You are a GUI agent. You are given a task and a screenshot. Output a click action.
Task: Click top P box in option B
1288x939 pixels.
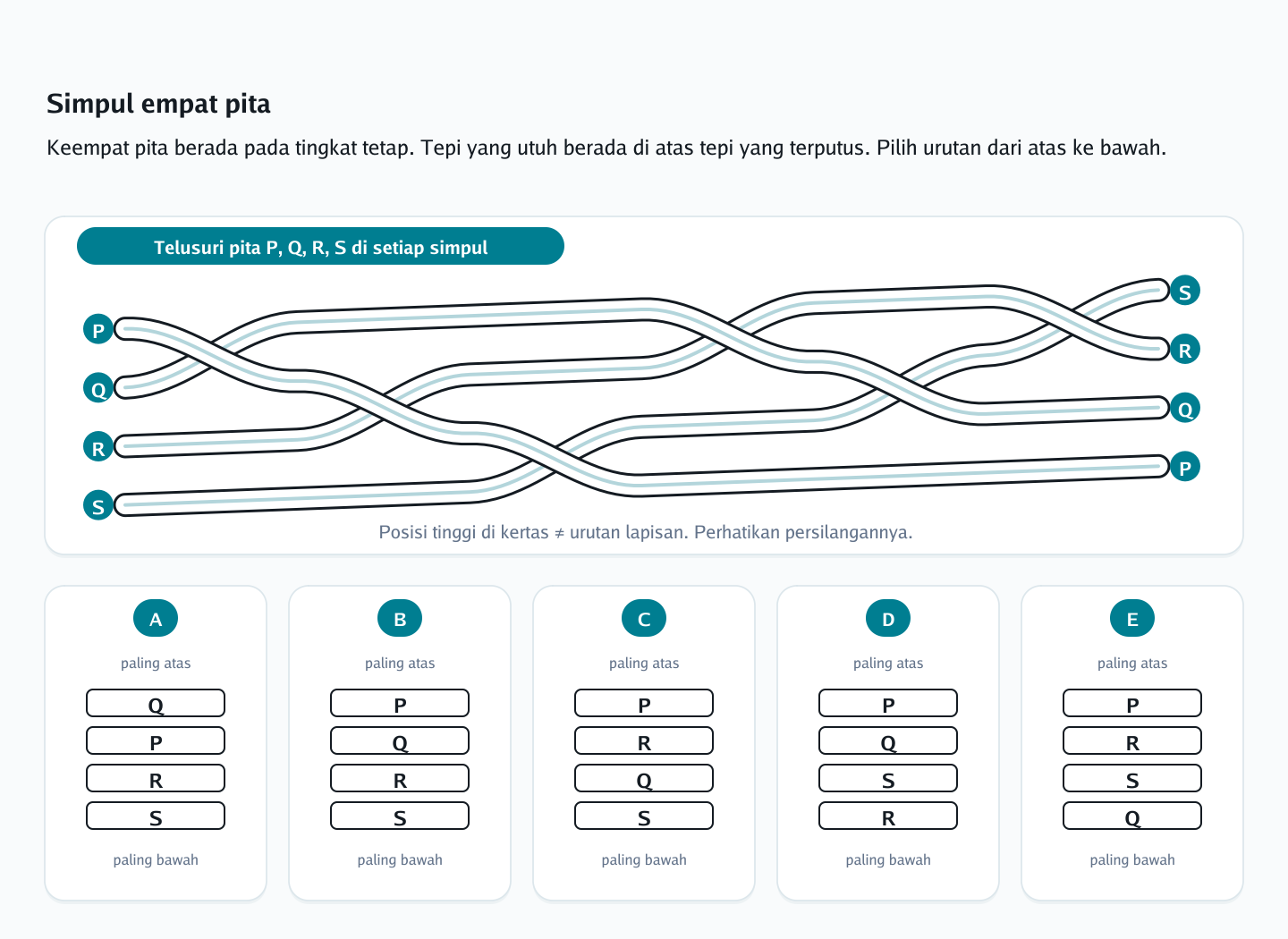click(x=400, y=703)
